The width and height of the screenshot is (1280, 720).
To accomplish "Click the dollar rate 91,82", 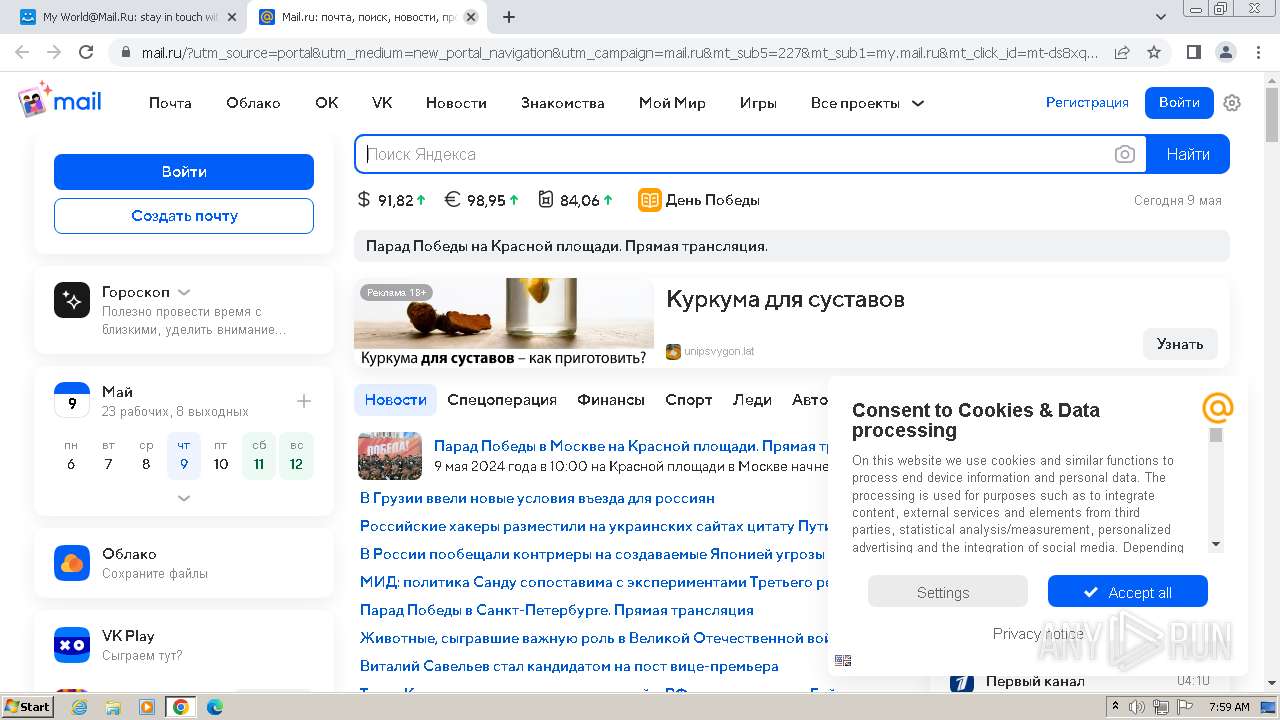I will click(392, 200).
